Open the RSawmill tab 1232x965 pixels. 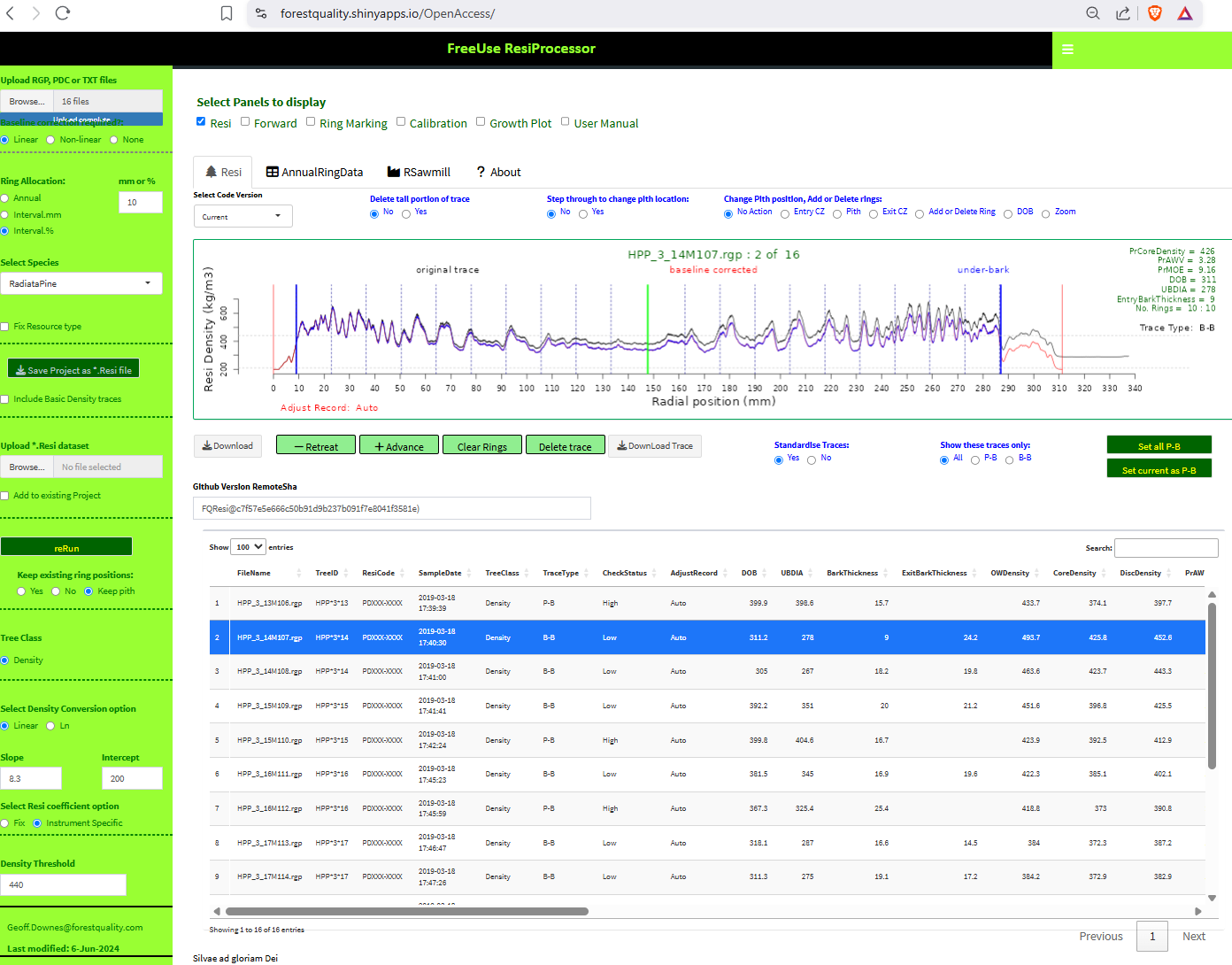pyautogui.click(x=419, y=173)
